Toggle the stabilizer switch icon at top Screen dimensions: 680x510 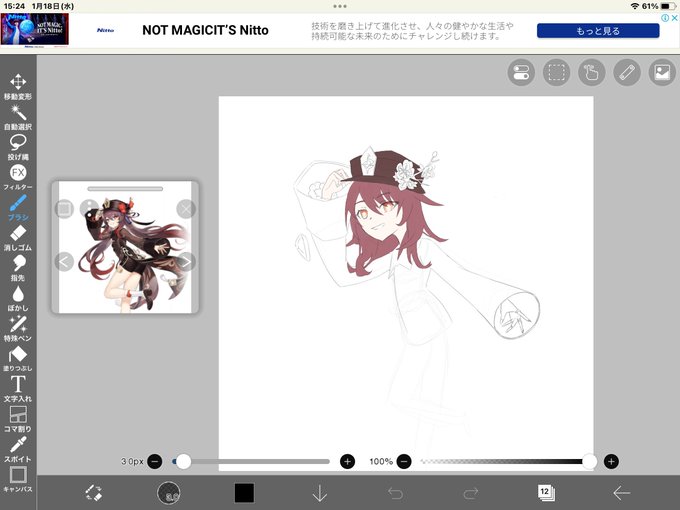[x=521, y=72]
